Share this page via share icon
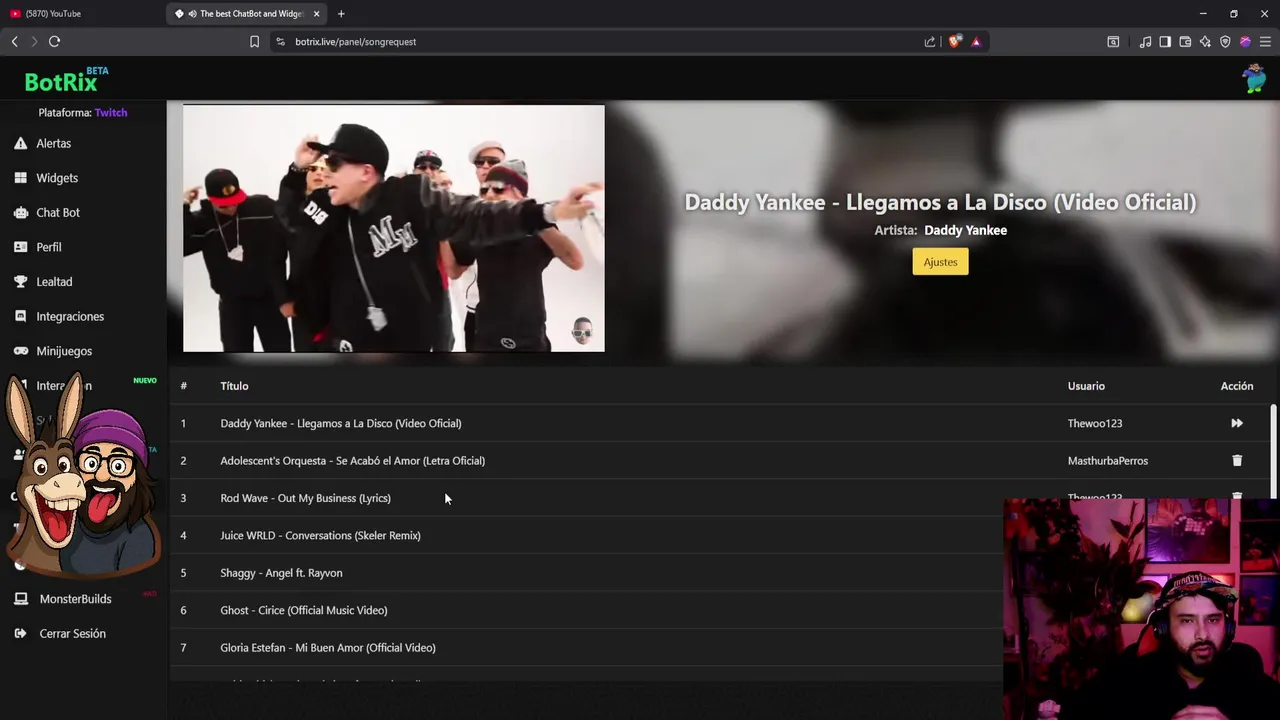This screenshot has height=720, width=1280. [x=930, y=42]
